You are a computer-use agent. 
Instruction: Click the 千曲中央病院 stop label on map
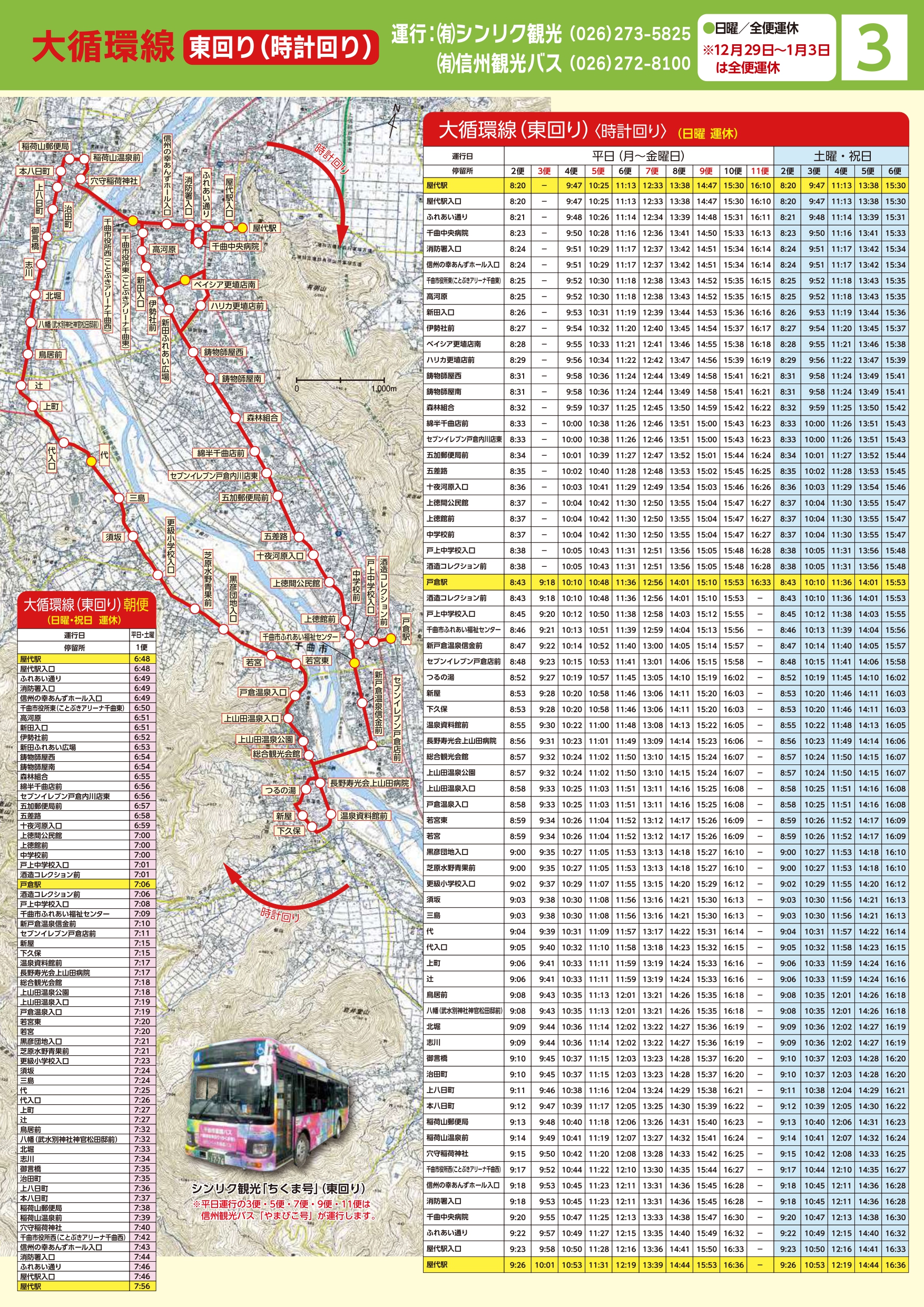coord(235,247)
